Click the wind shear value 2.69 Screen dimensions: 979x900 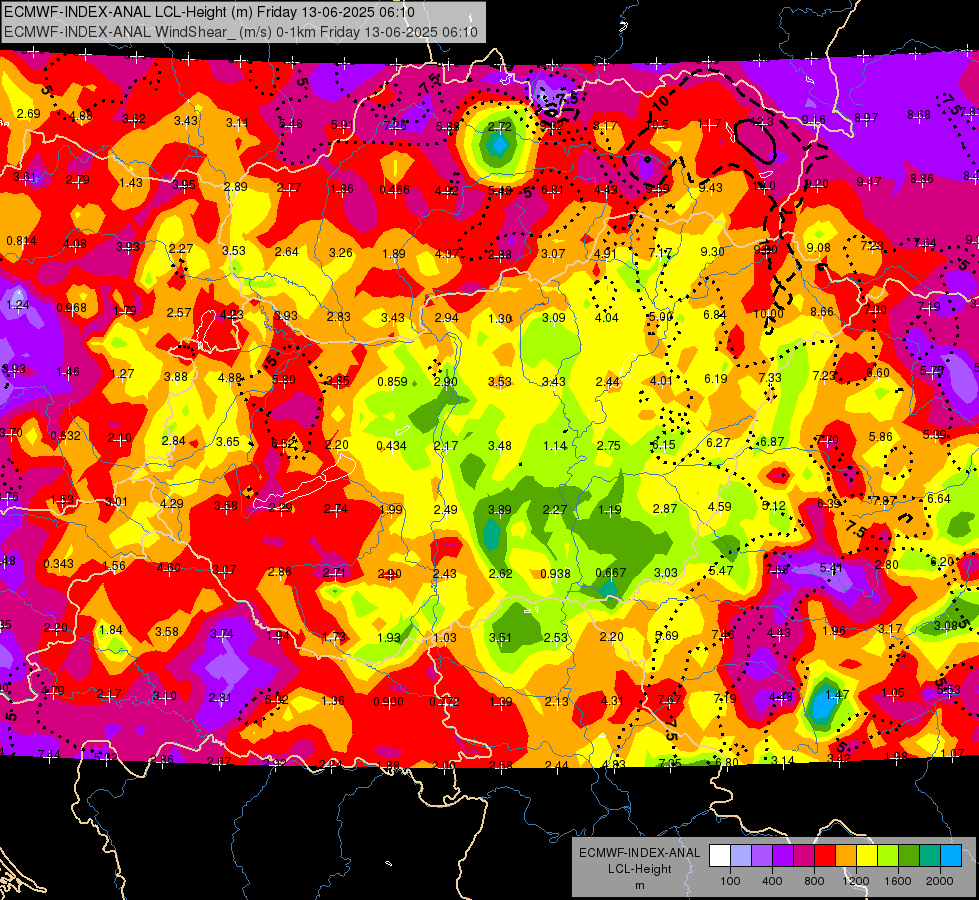29,113
